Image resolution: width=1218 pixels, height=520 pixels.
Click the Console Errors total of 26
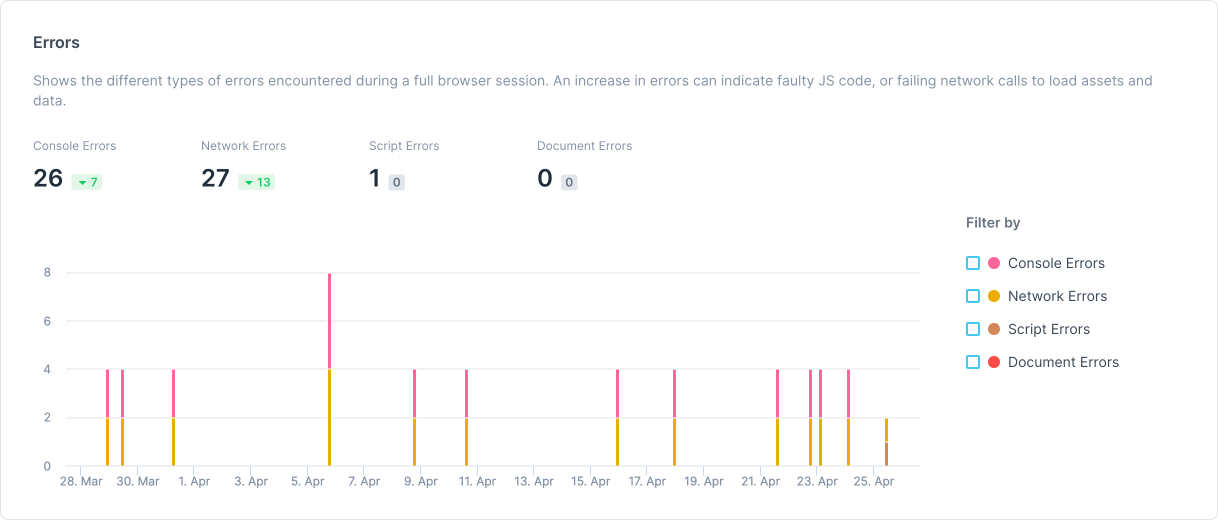48,179
